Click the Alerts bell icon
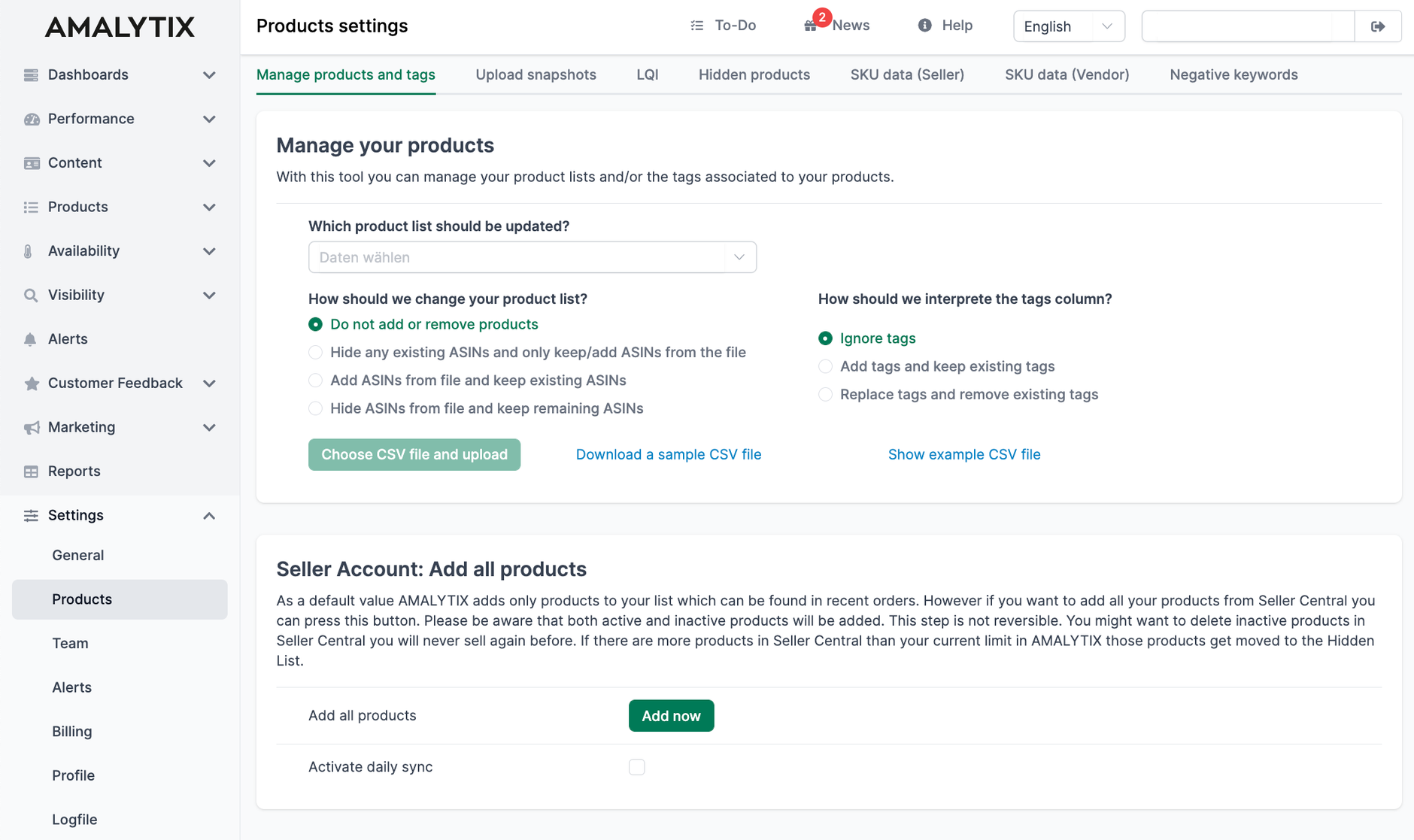The height and width of the screenshot is (840, 1414). pos(30,339)
